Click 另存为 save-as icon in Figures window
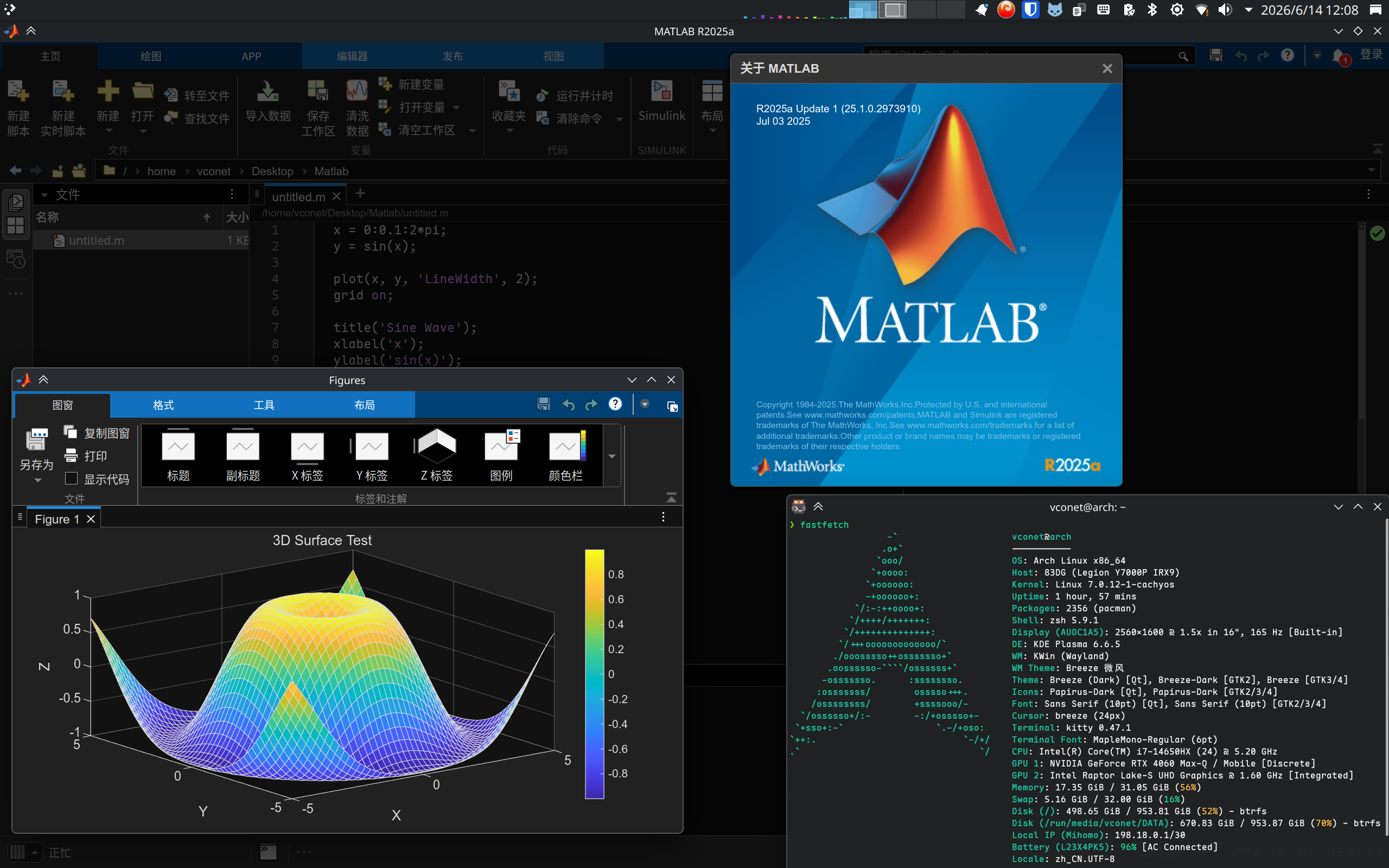This screenshot has height=868, width=1389. (x=37, y=440)
